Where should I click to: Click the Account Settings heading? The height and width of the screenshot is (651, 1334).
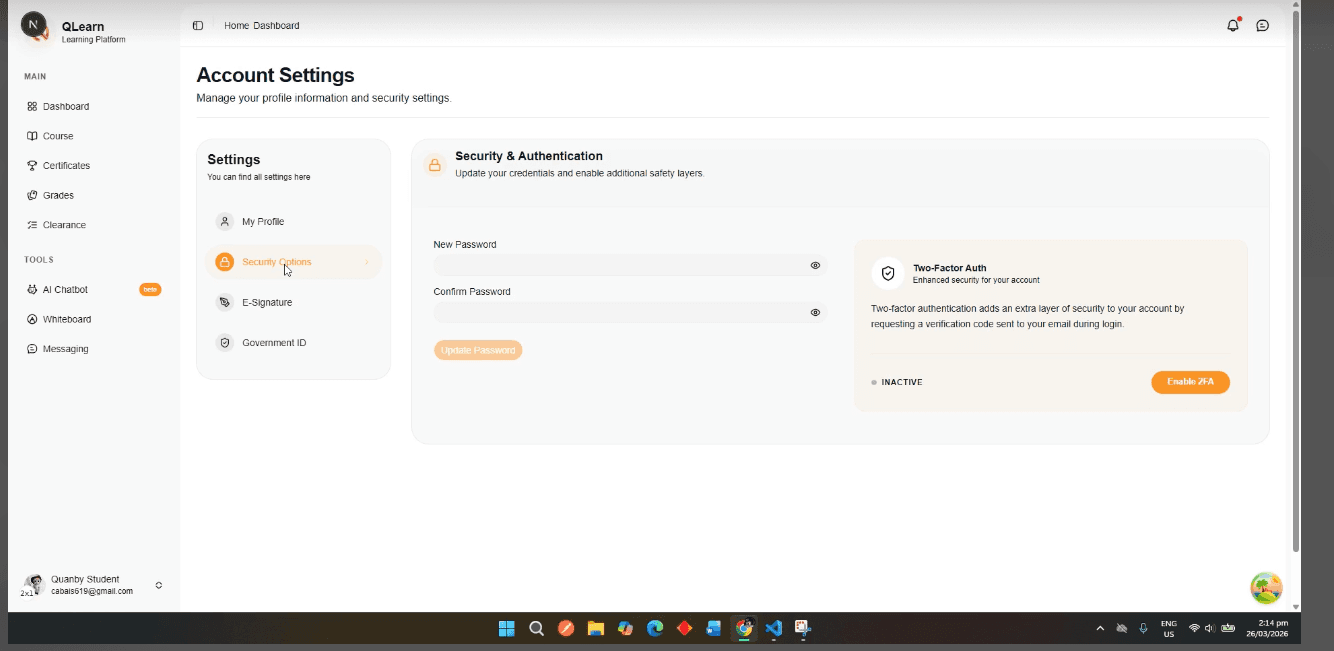(275, 75)
